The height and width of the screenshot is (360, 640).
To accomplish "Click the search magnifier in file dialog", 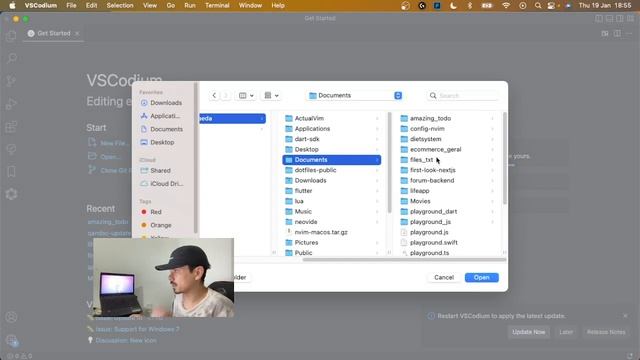I will pyautogui.click(x=433, y=96).
